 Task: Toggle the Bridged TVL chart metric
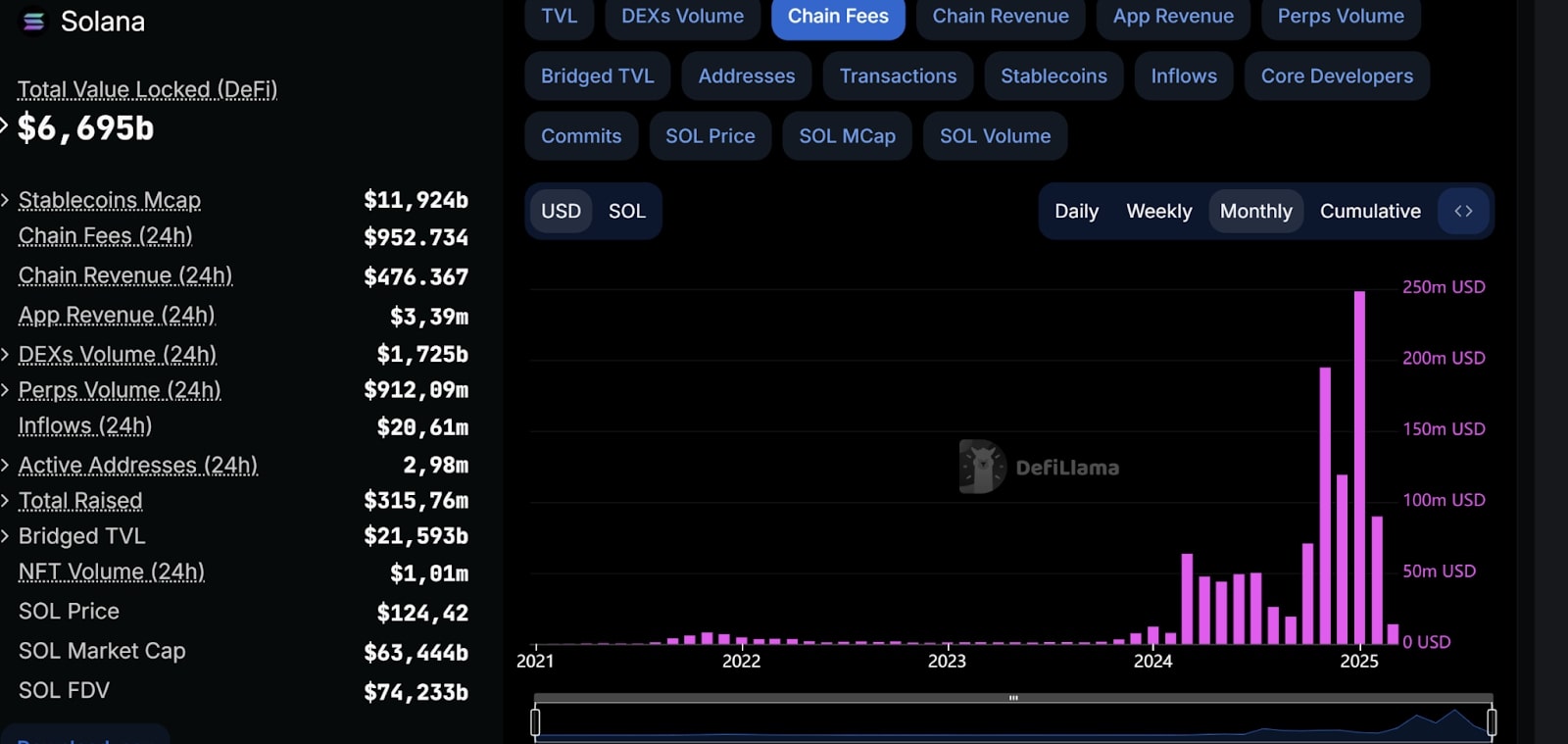598,76
